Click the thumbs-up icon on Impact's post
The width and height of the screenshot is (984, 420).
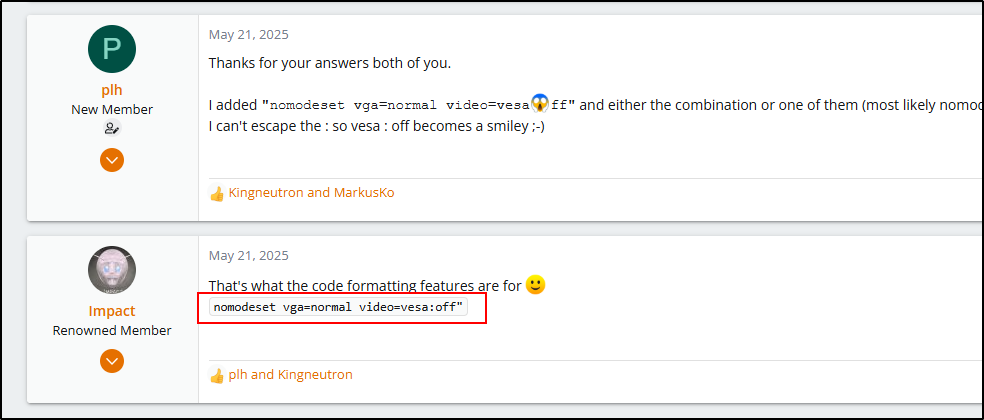pyautogui.click(x=217, y=376)
